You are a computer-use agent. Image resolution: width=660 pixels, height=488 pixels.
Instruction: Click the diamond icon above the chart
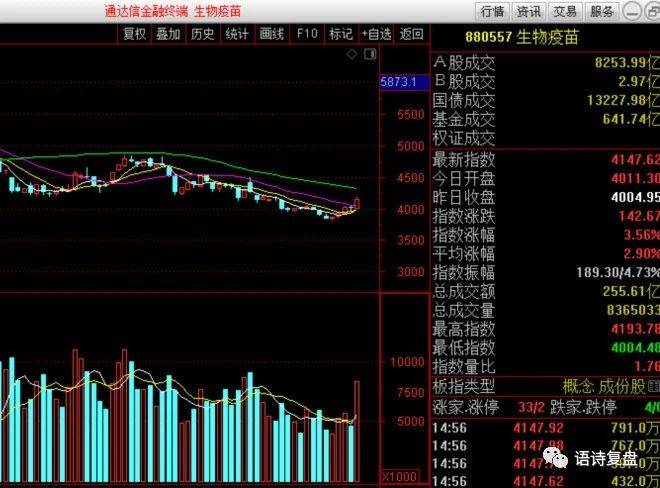click(351, 54)
